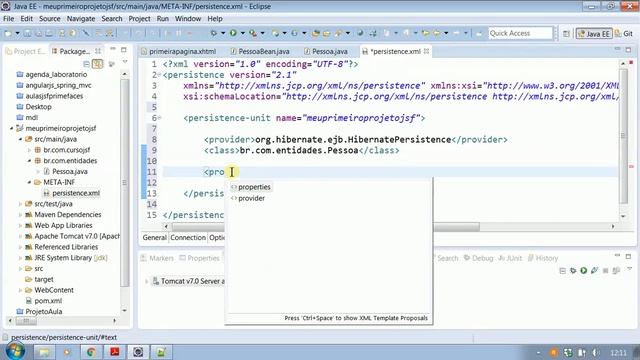Switch to the Project Explorer view tab
The height and width of the screenshot is (360, 640).
(x=25, y=51)
